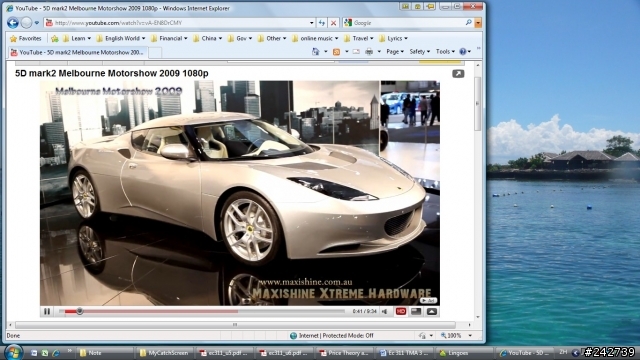The height and width of the screenshot is (360, 640).
Task: Click the horizontal page scrollbar
Action: click(x=235, y=325)
